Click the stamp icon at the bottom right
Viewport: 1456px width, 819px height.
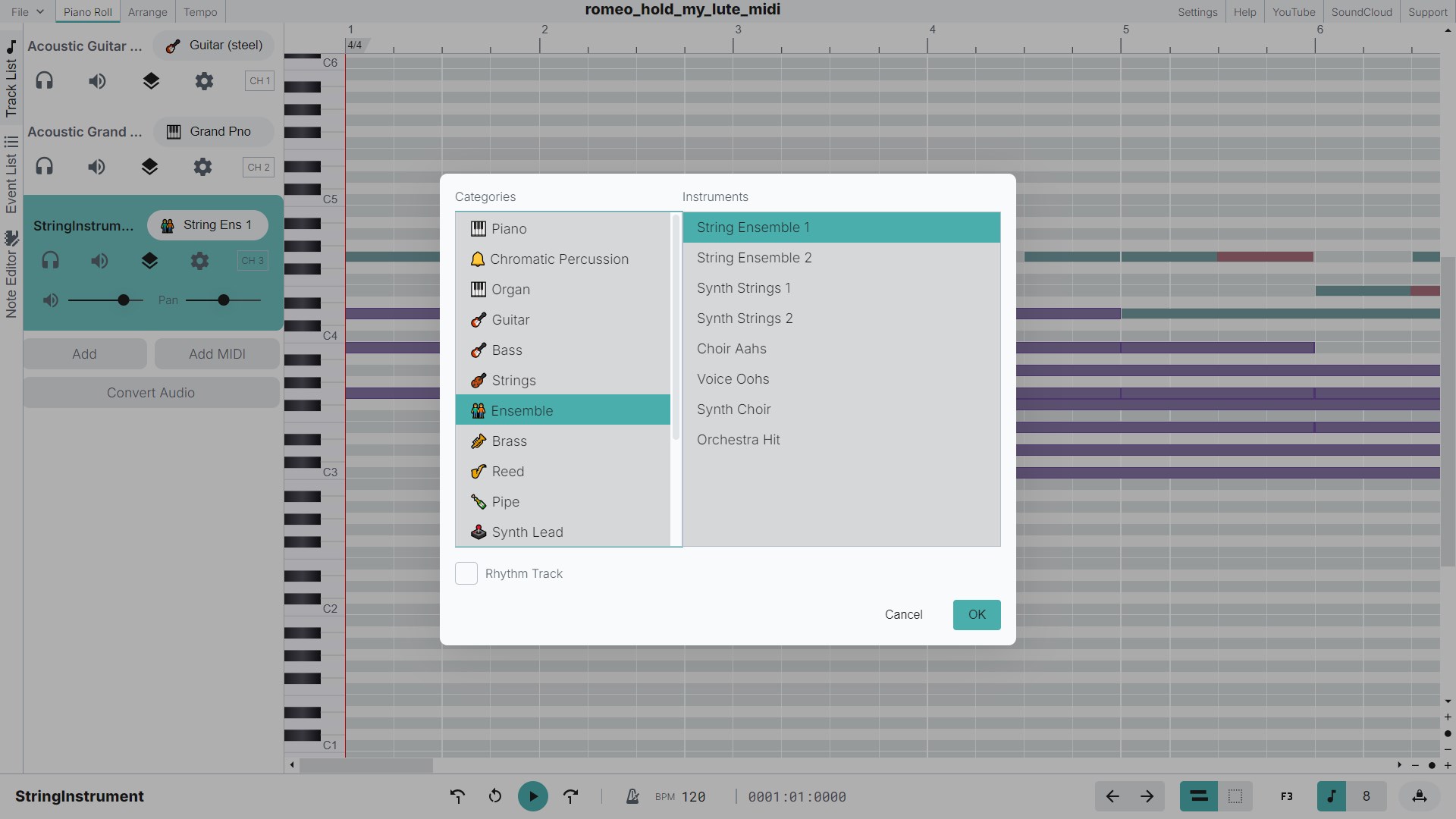click(x=1420, y=796)
